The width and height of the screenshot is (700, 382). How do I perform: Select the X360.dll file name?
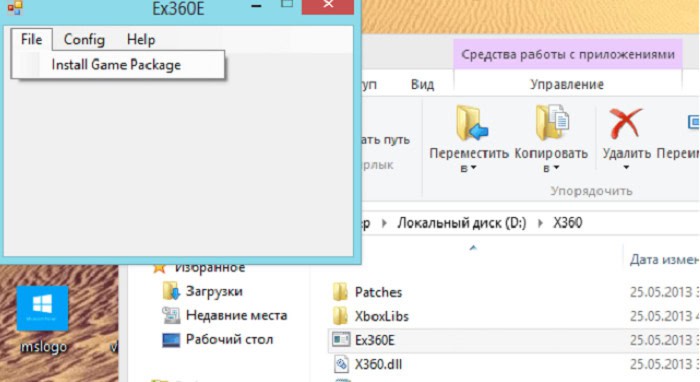(x=378, y=365)
